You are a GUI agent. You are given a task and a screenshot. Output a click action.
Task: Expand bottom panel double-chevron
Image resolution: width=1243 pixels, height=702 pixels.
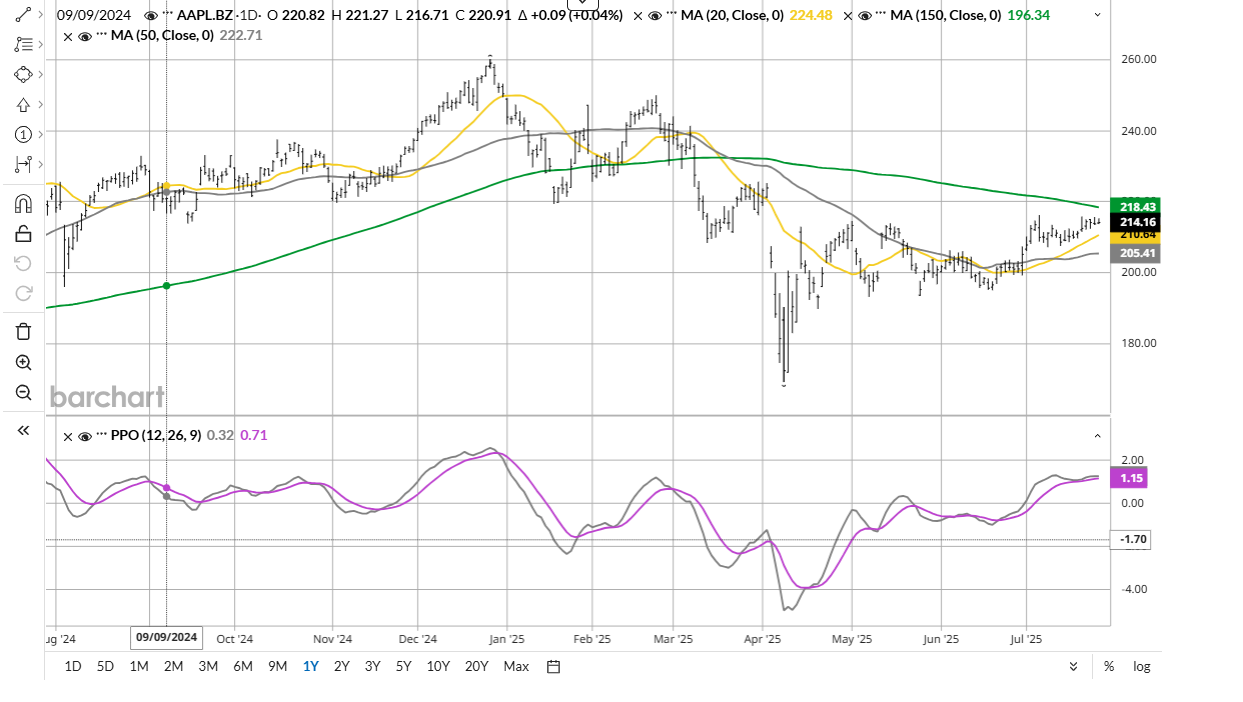1074,667
